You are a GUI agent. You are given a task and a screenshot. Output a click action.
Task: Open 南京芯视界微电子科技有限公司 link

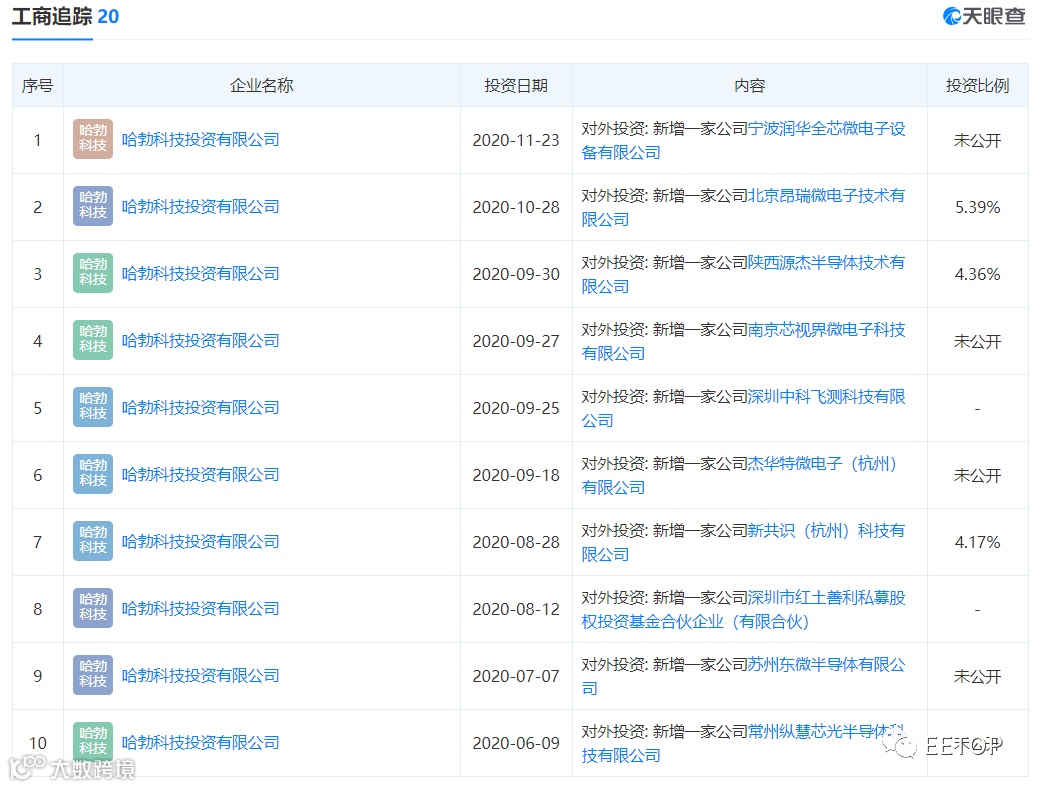(x=827, y=329)
